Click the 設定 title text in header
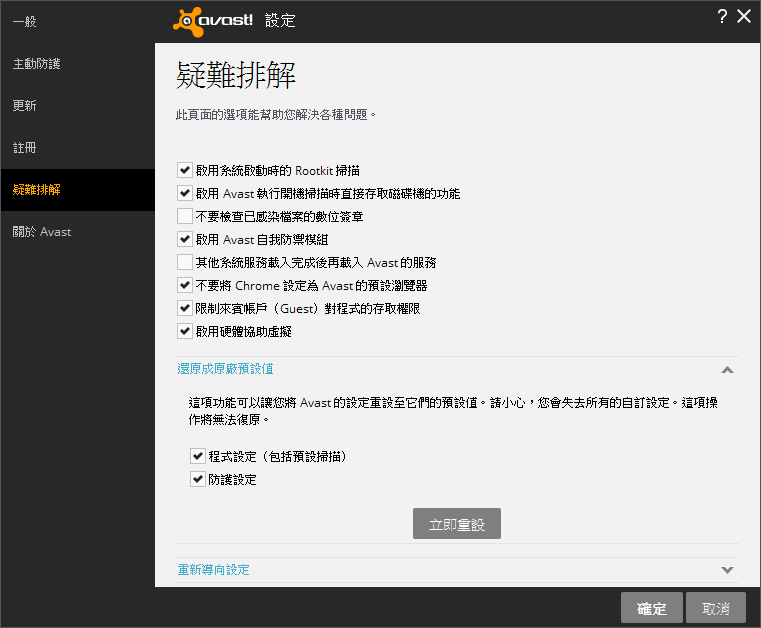This screenshot has width=761, height=628. 280,20
